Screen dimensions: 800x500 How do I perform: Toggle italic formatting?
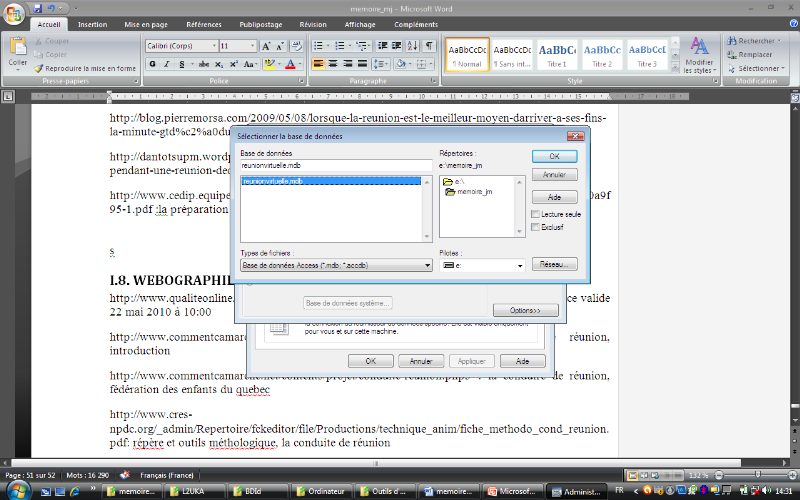coord(167,64)
